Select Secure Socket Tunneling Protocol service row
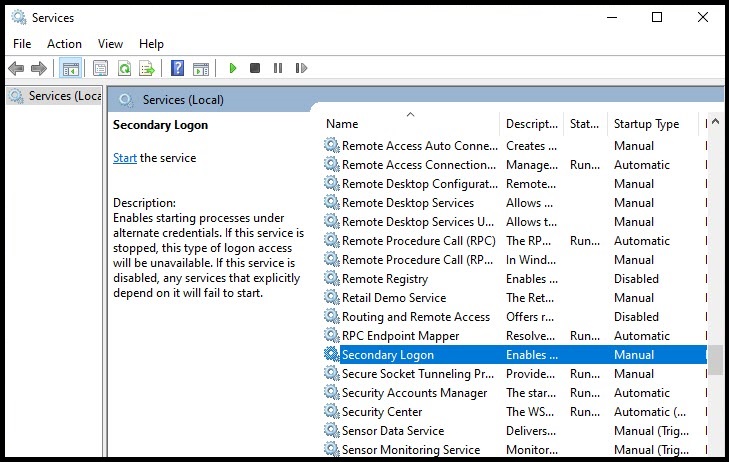Viewport: 729px width, 462px height. tap(514, 374)
